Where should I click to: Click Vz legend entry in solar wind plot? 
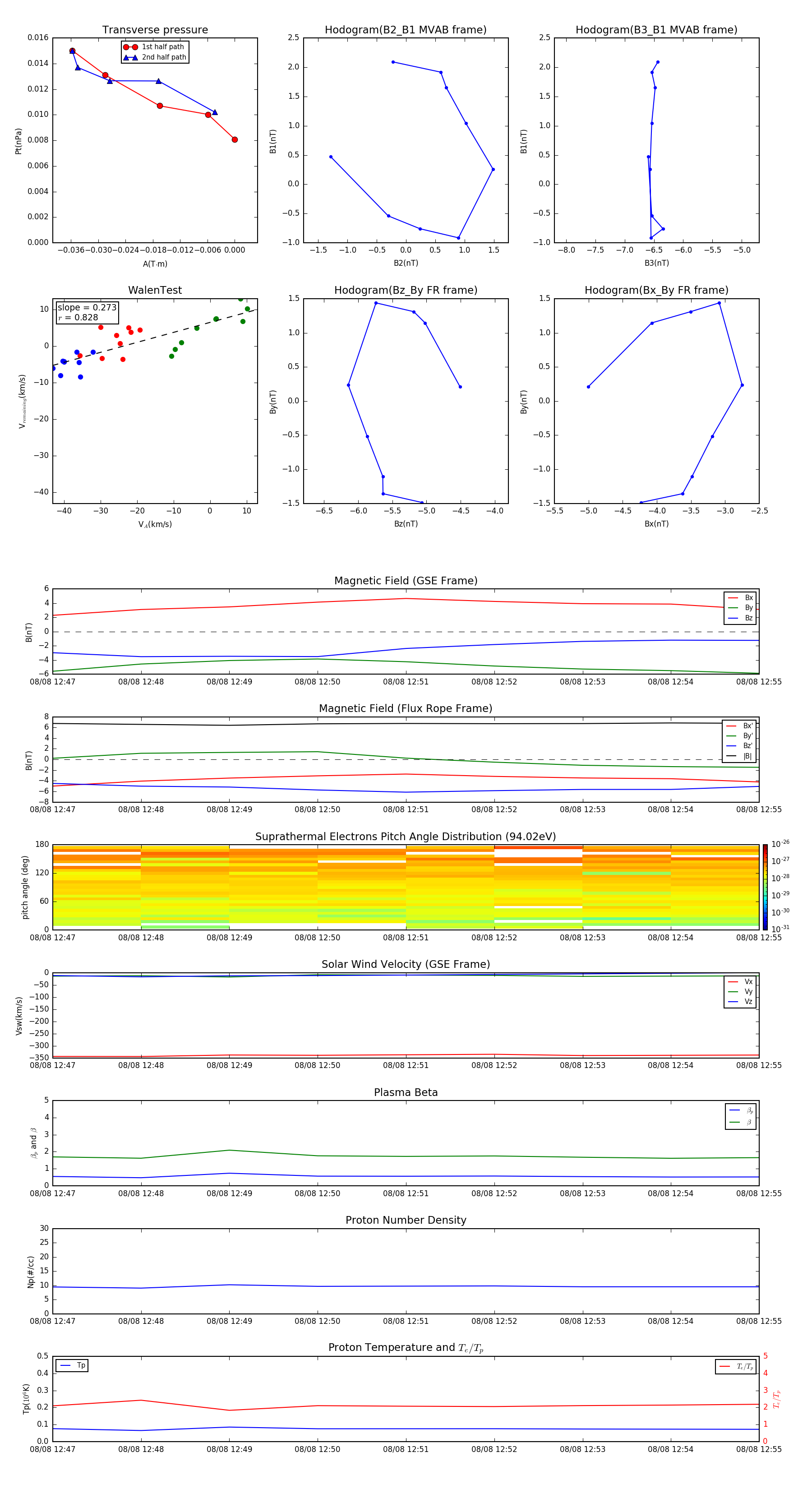[740, 1001]
